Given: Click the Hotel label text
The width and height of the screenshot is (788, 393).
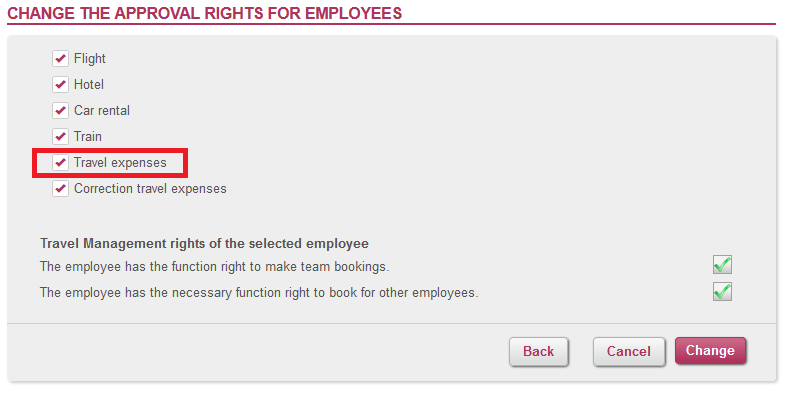Looking at the screenshot, I should pos(89,84).
